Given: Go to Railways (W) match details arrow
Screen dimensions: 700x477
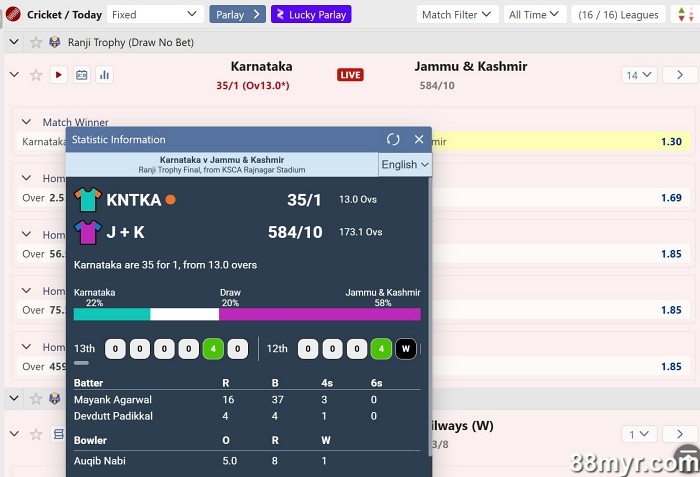Looking at the screenshot, I should [679, 434].
